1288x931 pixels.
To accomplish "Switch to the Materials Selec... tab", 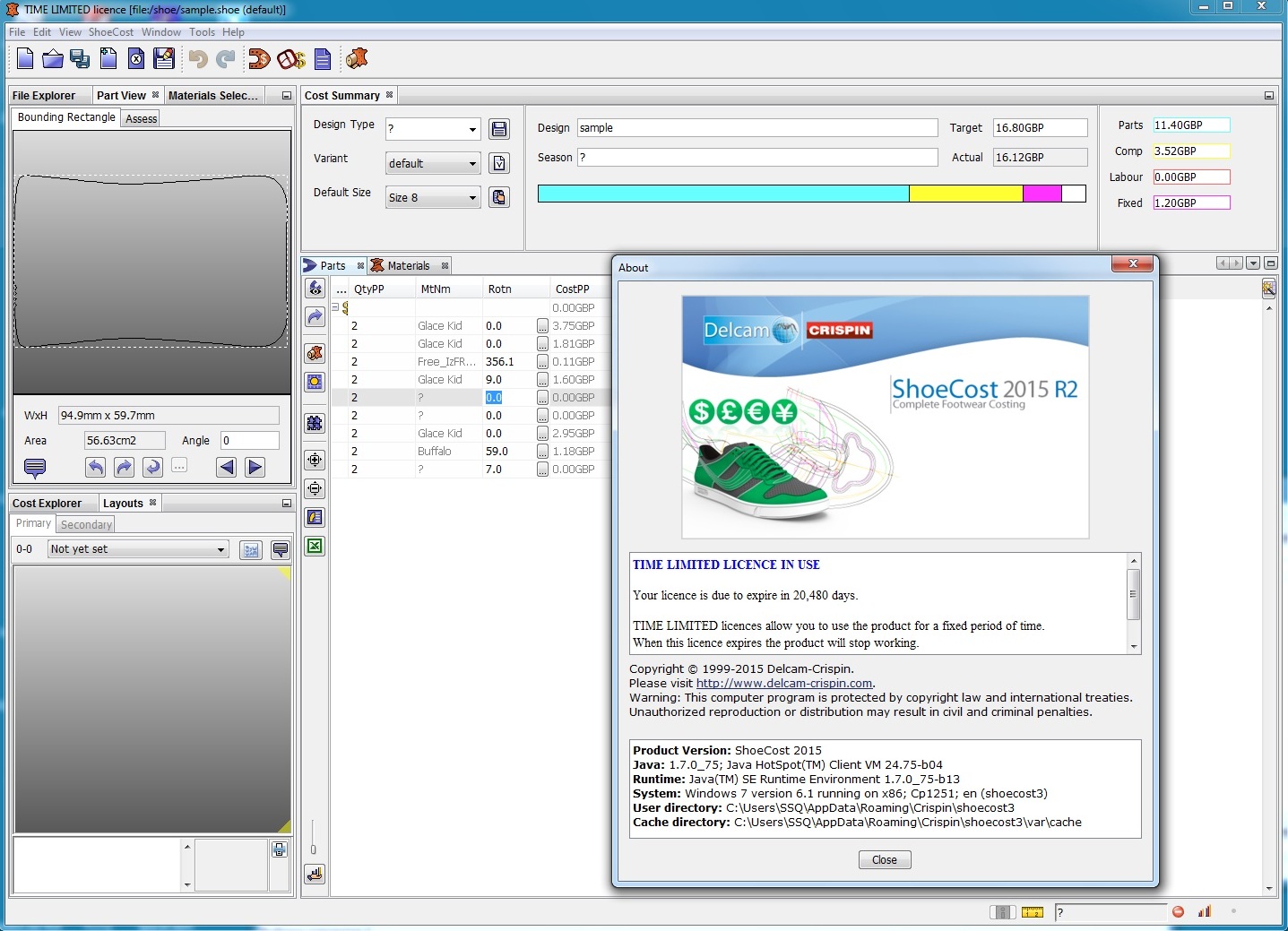I will pyautogui.click(x=212, y=96).
